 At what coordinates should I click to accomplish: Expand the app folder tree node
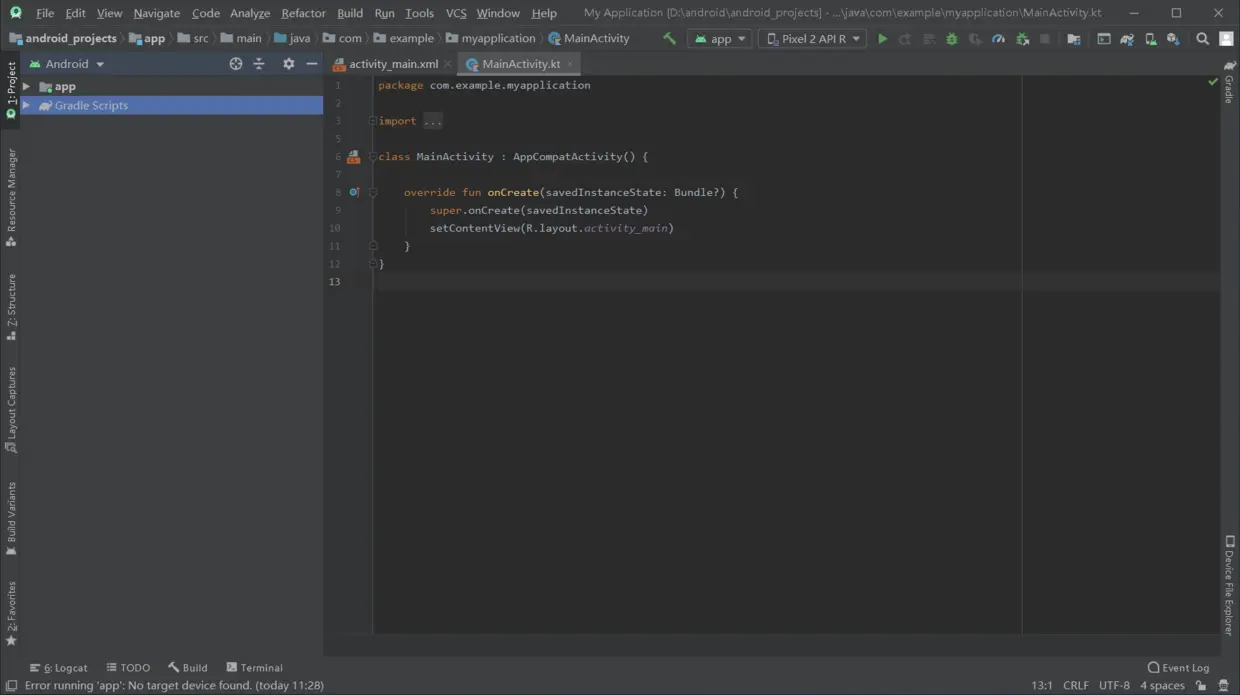(26, 87)
